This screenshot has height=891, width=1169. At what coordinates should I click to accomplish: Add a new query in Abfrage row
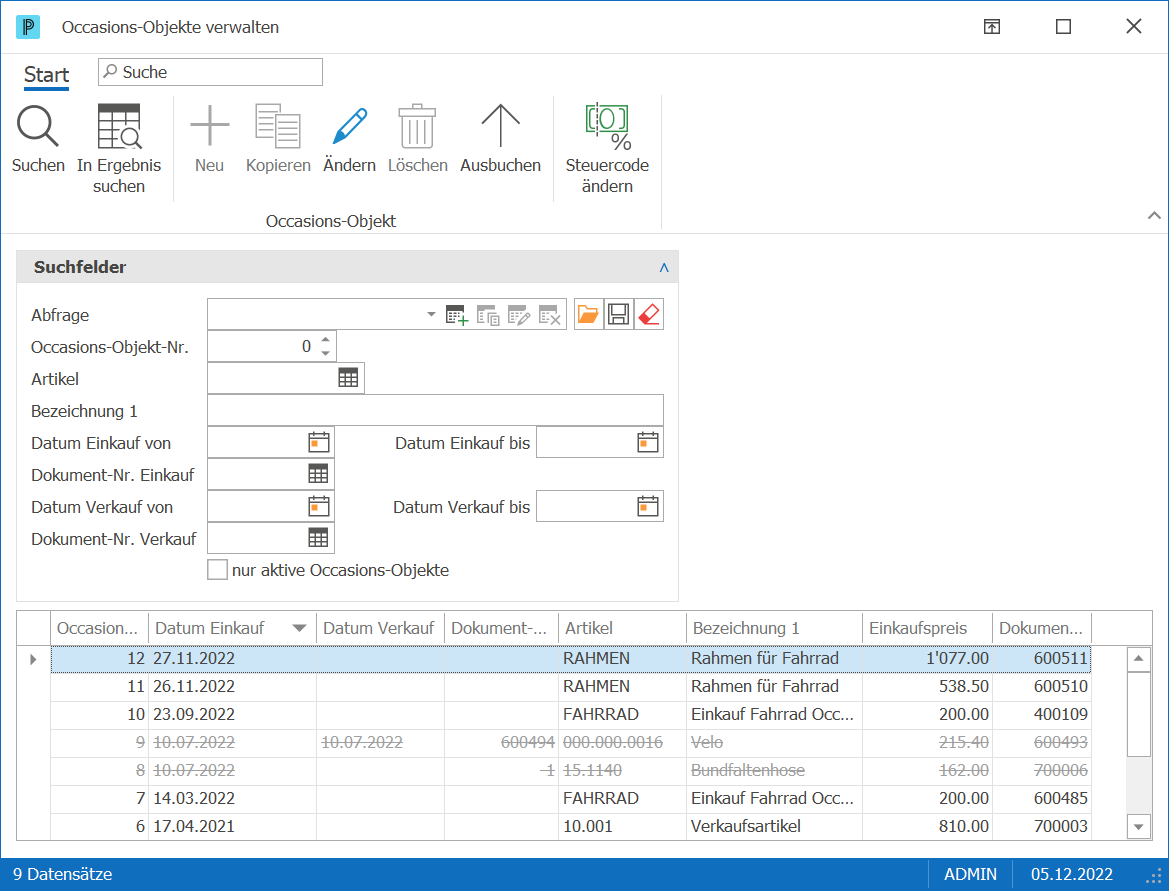(457, 315)
